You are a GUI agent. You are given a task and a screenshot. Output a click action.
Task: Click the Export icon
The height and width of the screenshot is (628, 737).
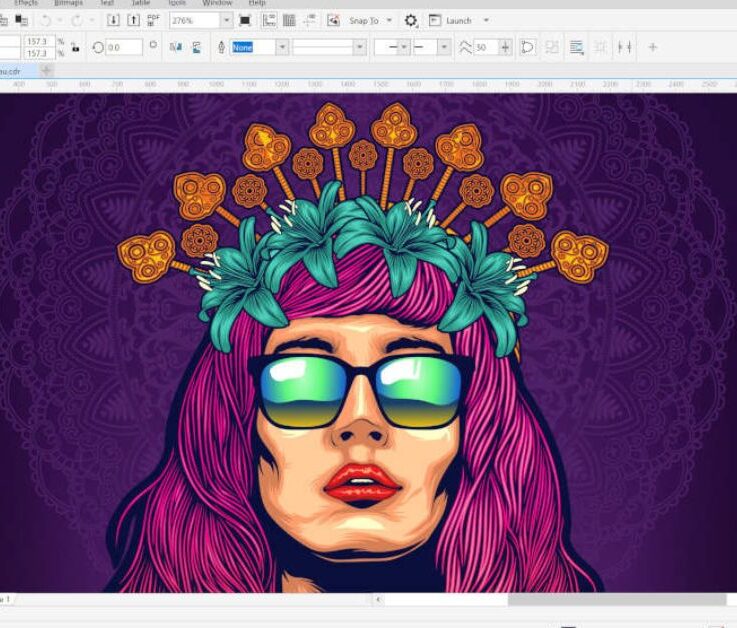tap(133, 20)
